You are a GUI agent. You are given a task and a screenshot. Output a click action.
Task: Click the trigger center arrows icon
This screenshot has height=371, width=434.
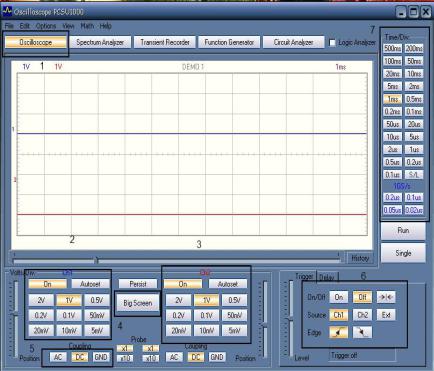pos(386,297)
